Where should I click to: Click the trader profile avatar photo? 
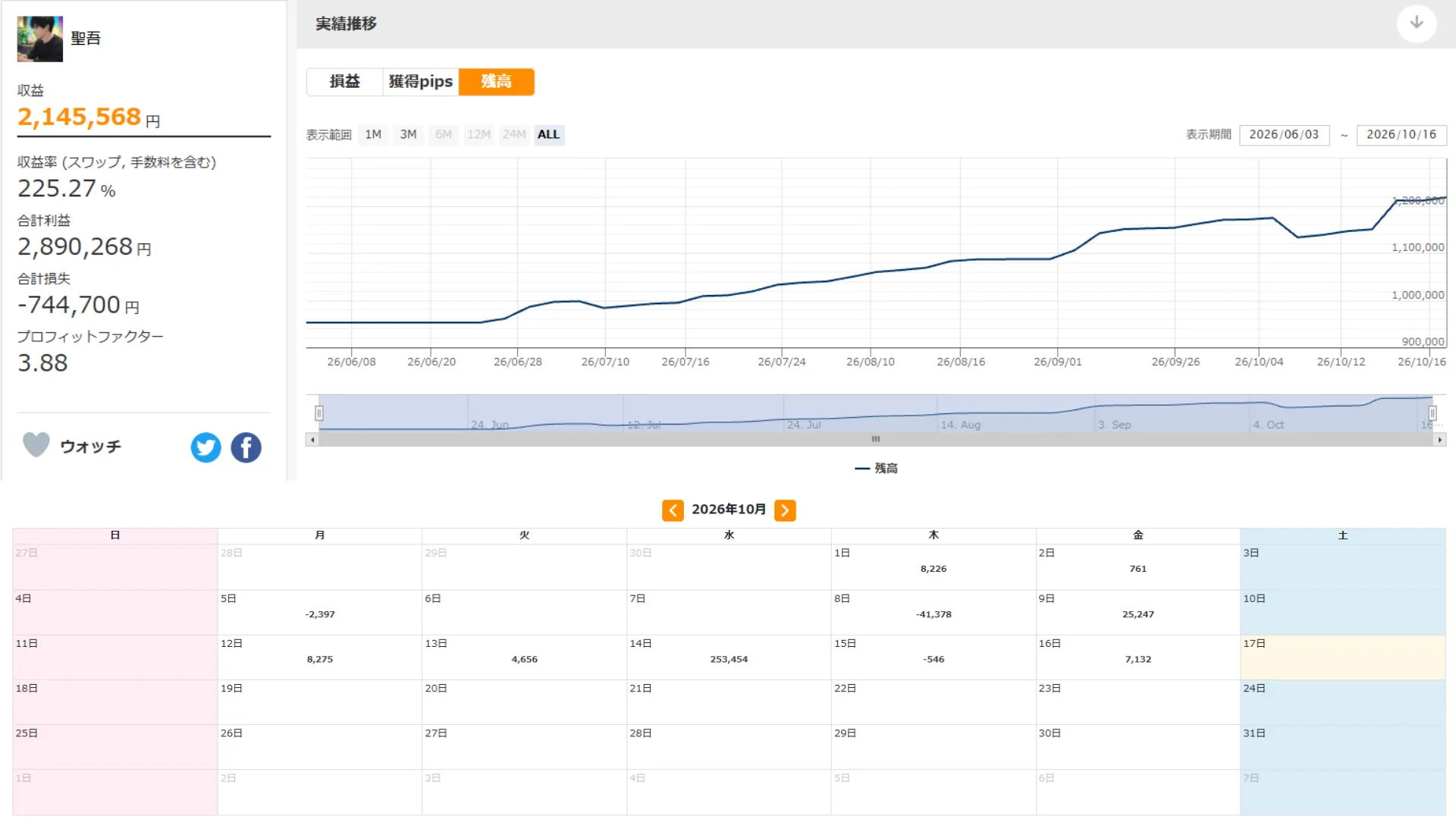point(40,39)
